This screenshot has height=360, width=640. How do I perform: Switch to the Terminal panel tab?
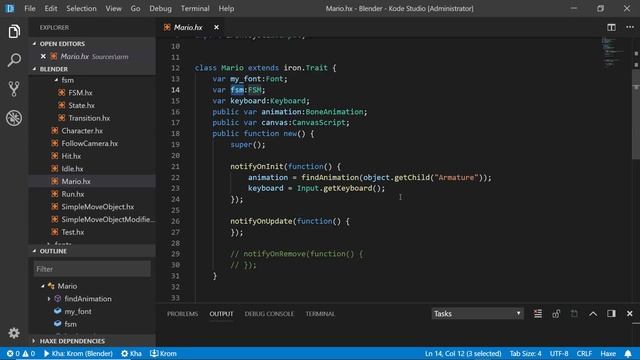tap(320, 314)
